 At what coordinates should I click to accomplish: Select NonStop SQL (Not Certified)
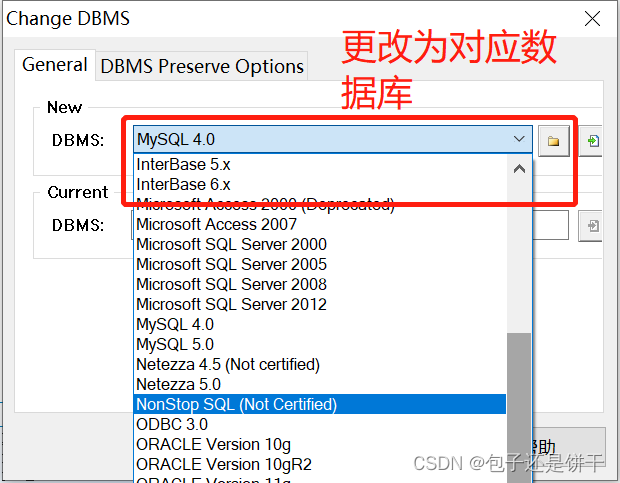pos(319,404)
